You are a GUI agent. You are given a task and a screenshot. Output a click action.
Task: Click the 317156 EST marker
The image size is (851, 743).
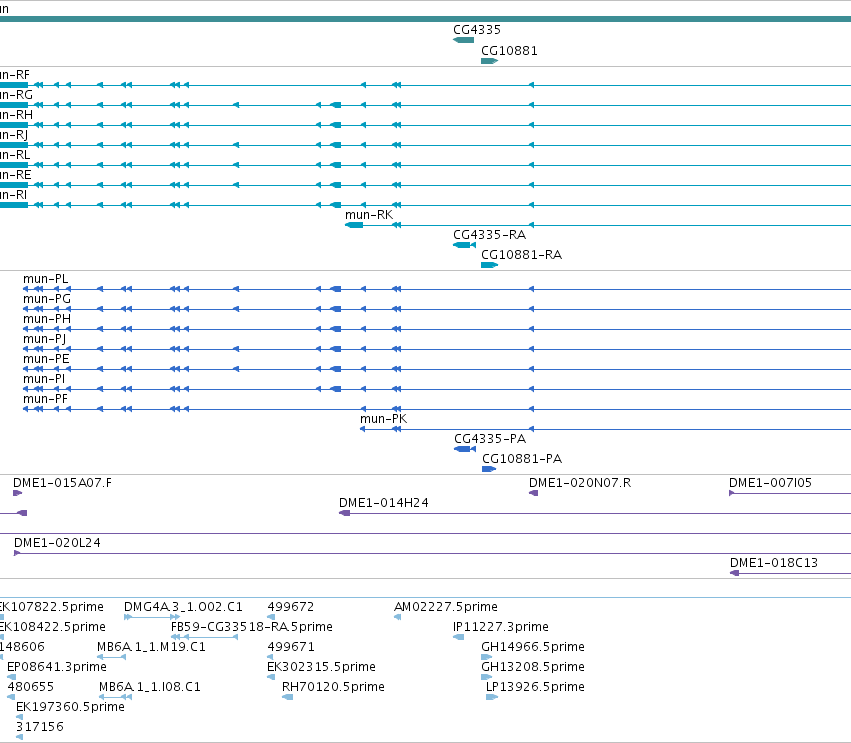[x=20, y=737]
